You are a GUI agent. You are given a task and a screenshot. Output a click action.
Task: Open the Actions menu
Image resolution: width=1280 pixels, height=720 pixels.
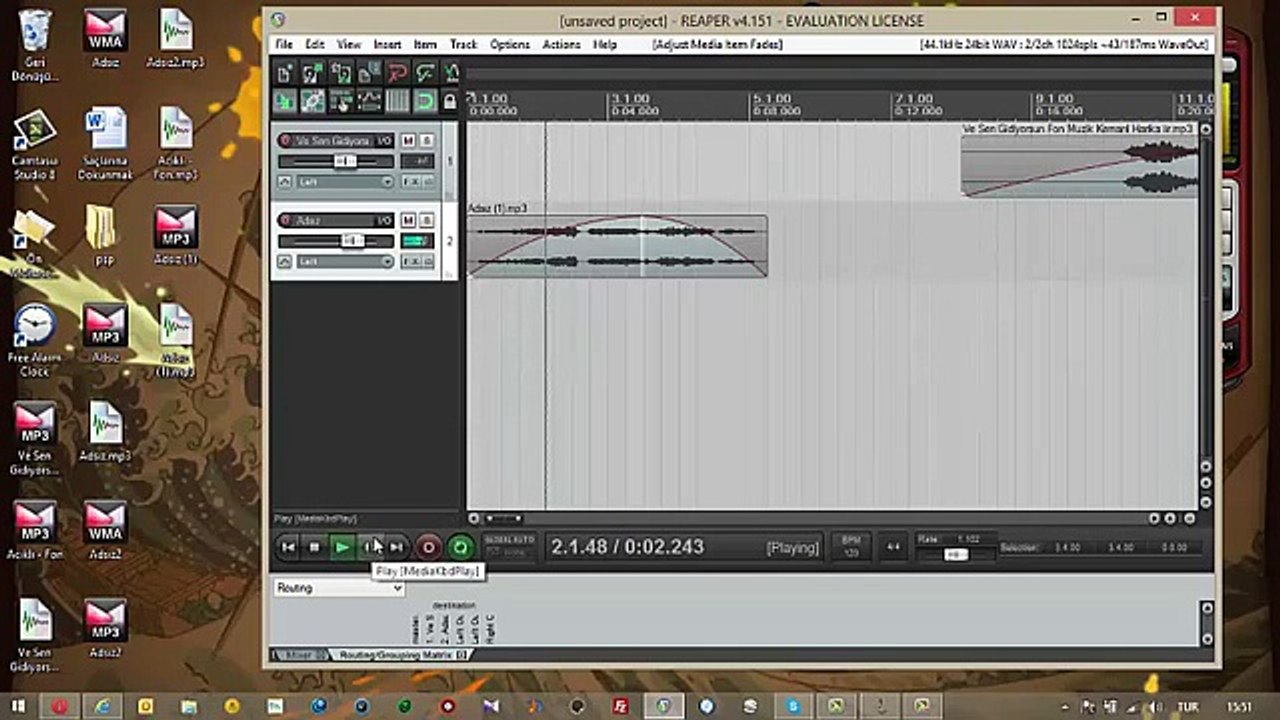(x=561, y=44)
